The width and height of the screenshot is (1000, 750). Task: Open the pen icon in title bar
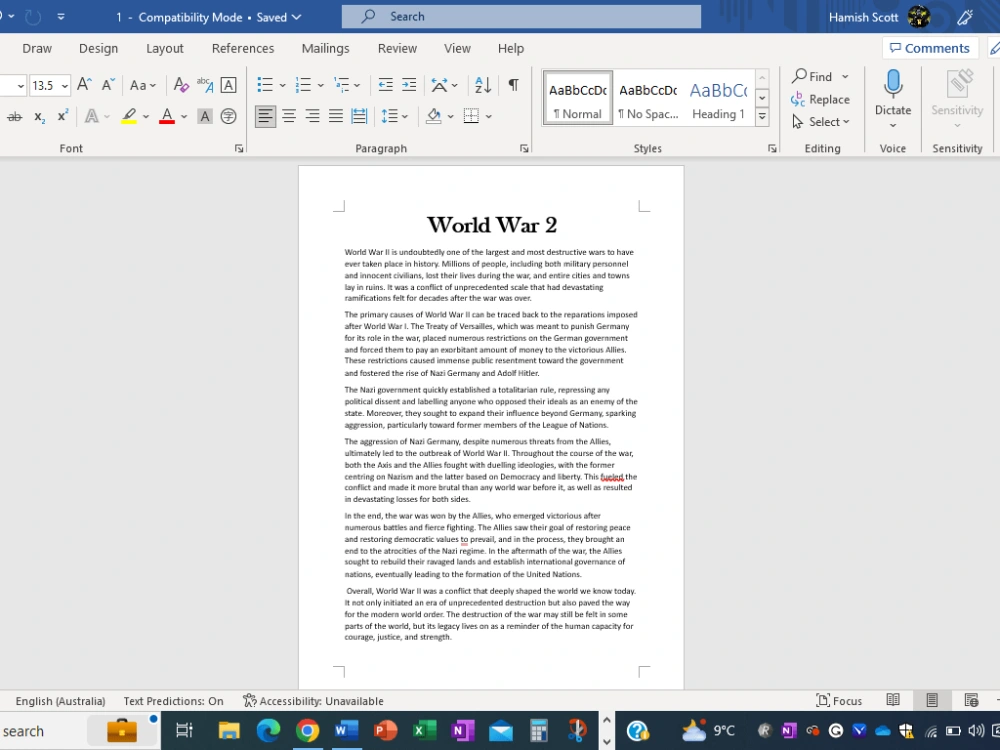pyautogui.click(x=965, y=17)
